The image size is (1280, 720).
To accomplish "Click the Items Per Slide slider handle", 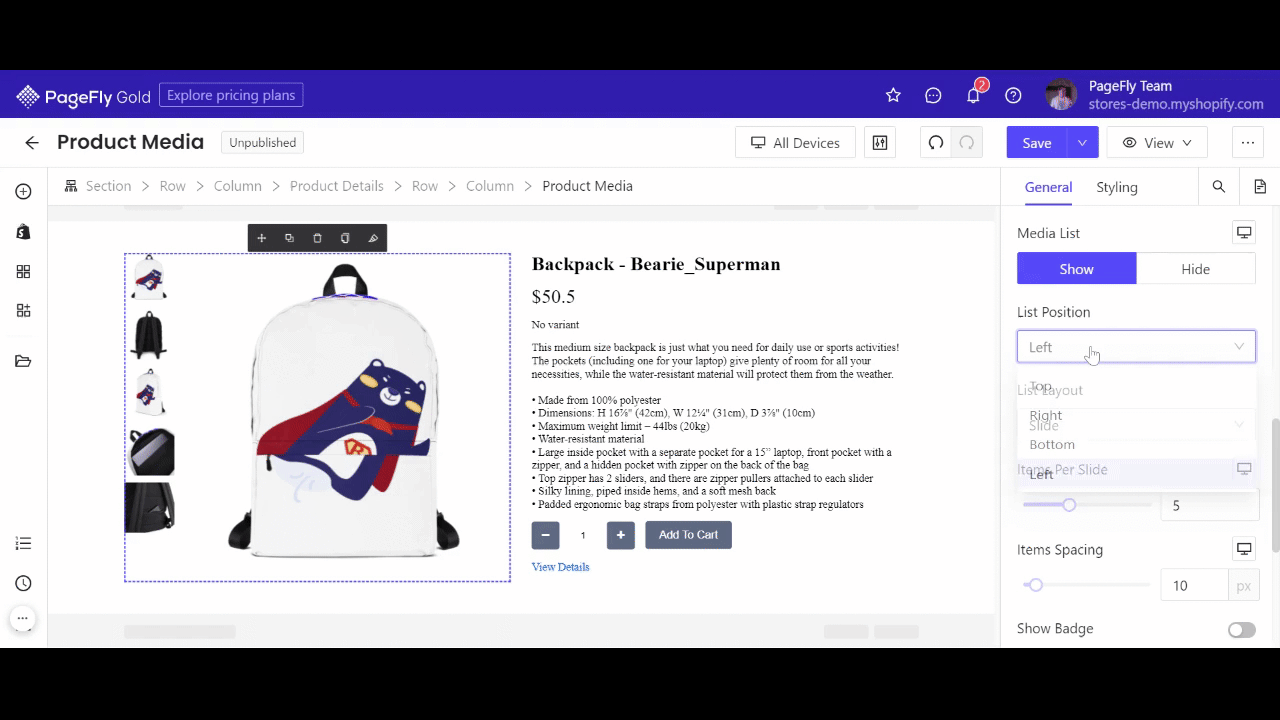I will click(x=1069, y=505).
